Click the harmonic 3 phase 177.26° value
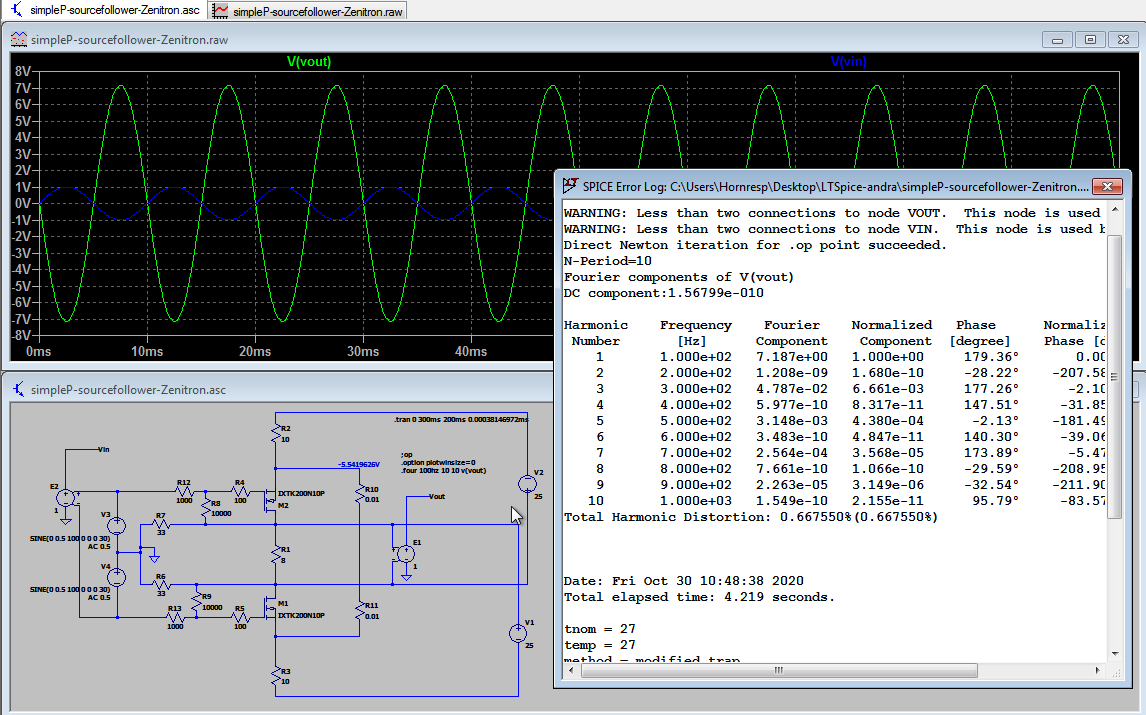 coord(990,389)
